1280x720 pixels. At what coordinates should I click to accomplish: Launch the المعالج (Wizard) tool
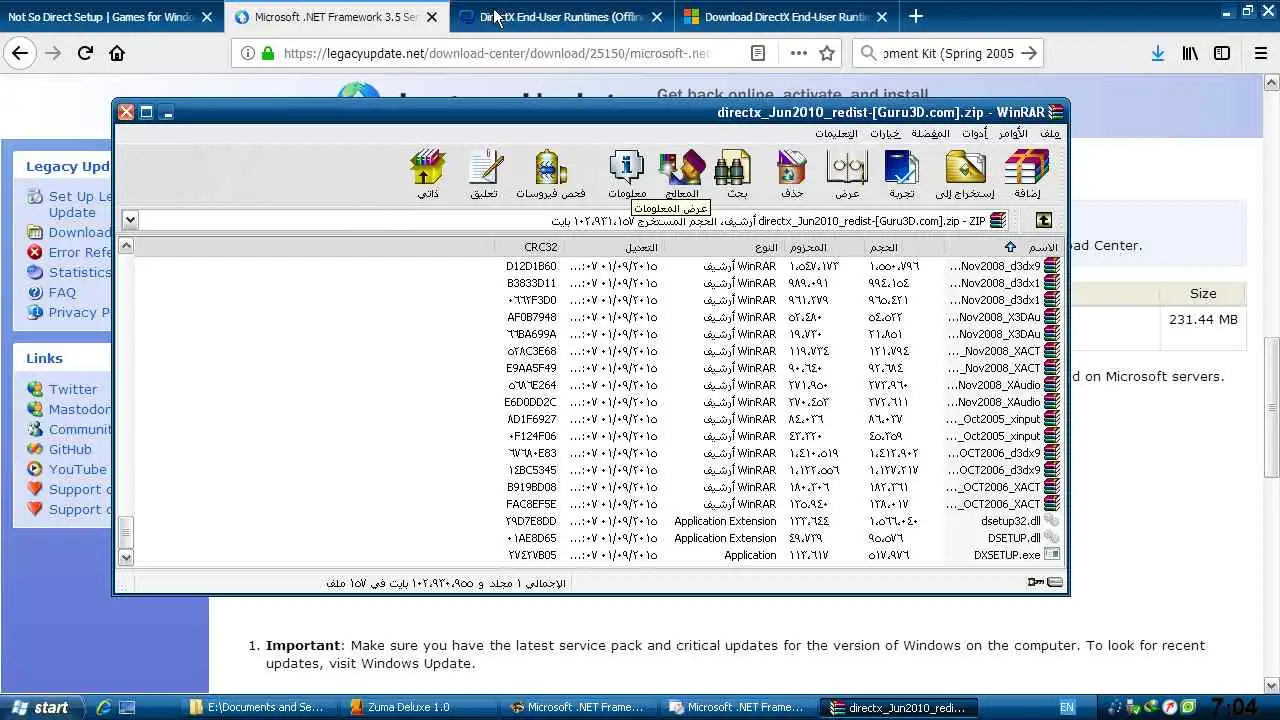coord(682,174)
